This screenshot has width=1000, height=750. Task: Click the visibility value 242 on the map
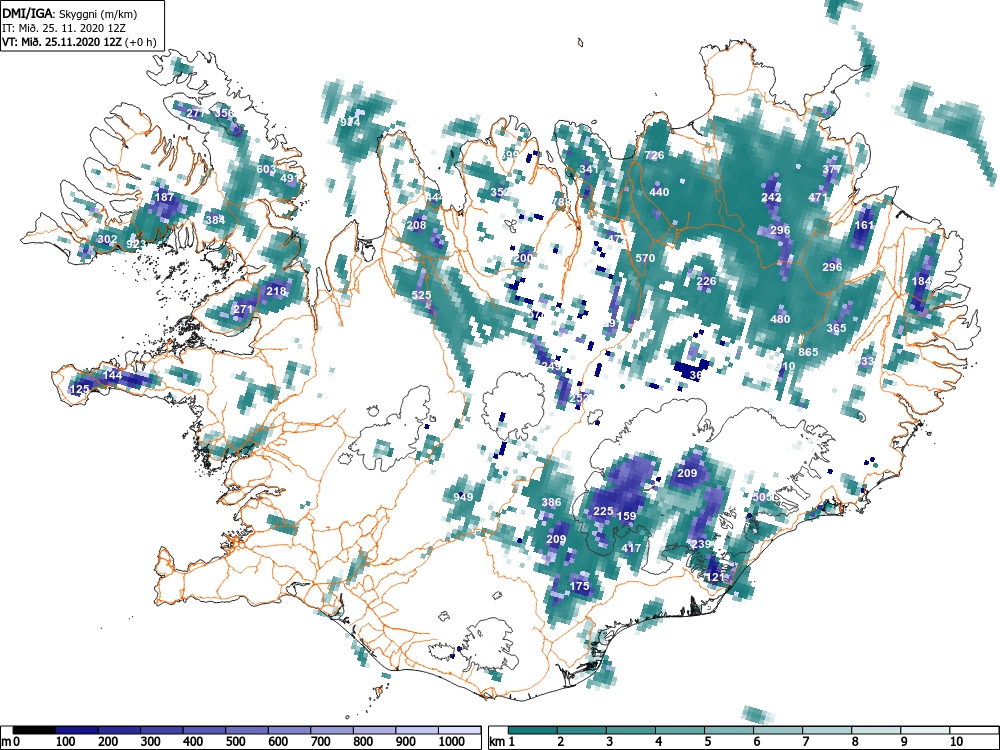pyautogui.click(x=772, y=197)
